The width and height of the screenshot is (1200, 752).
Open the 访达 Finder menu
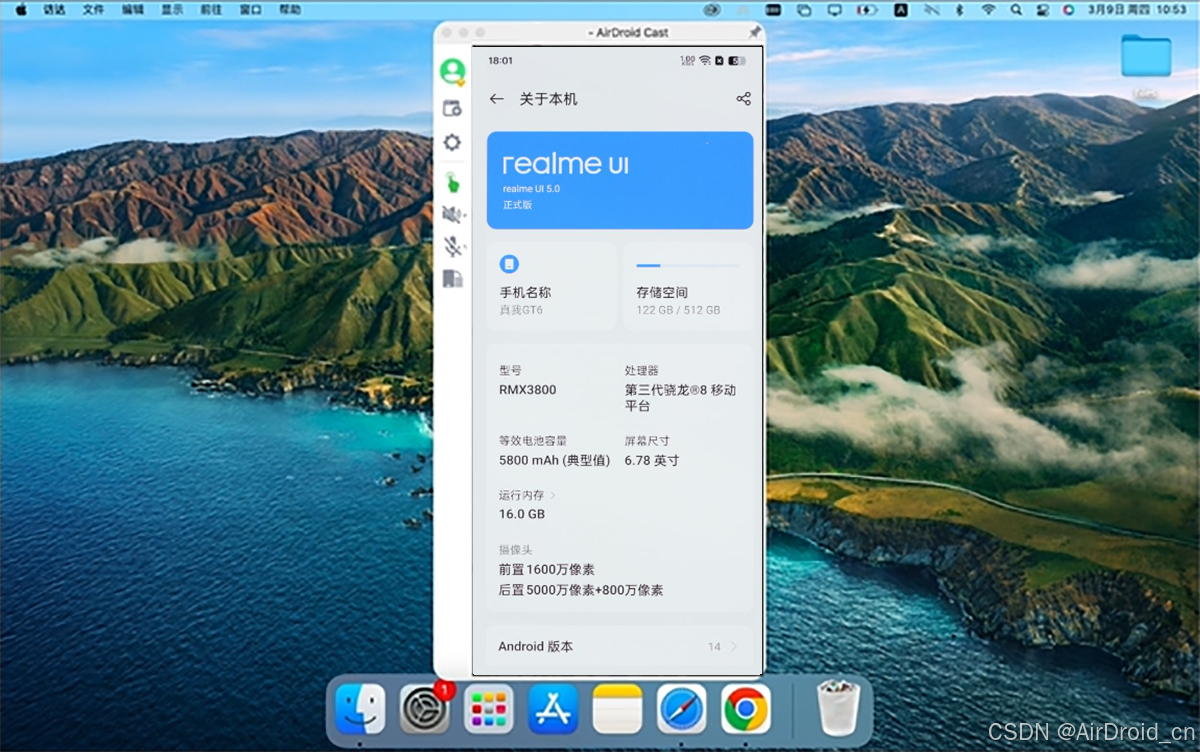click(54, 9)
